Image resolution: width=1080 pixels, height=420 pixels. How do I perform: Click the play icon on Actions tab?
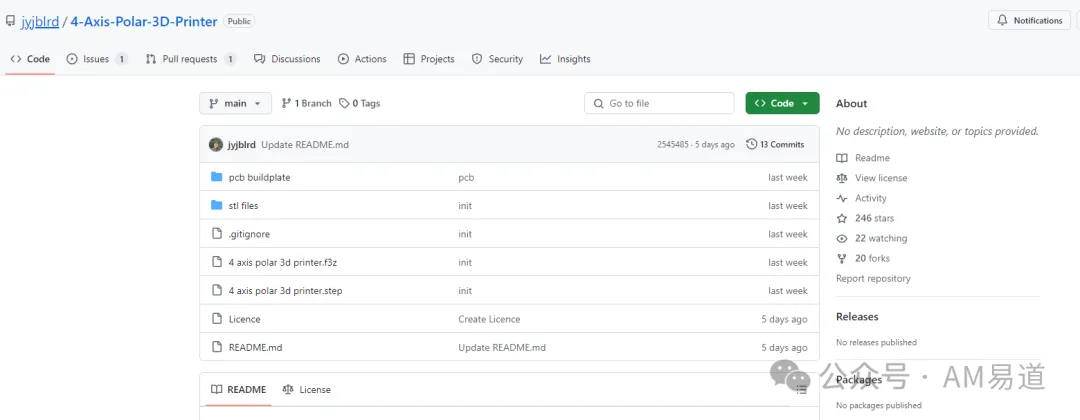(x=343, y=59)
